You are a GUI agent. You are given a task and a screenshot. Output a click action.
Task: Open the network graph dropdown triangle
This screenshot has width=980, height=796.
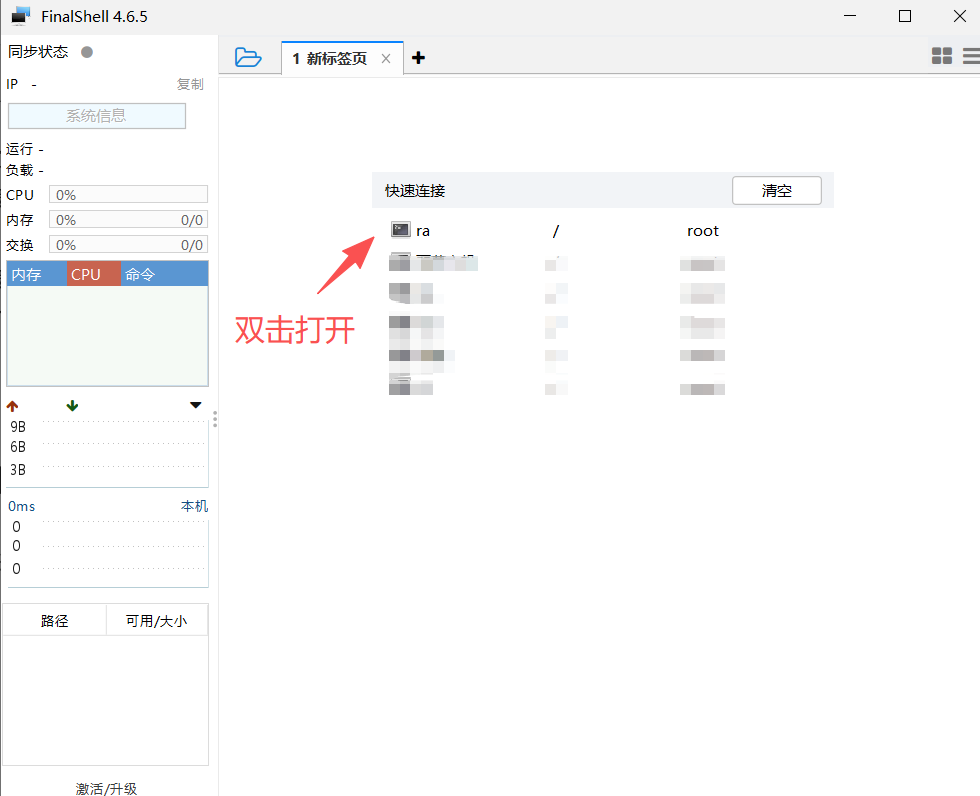pos(196,405)
